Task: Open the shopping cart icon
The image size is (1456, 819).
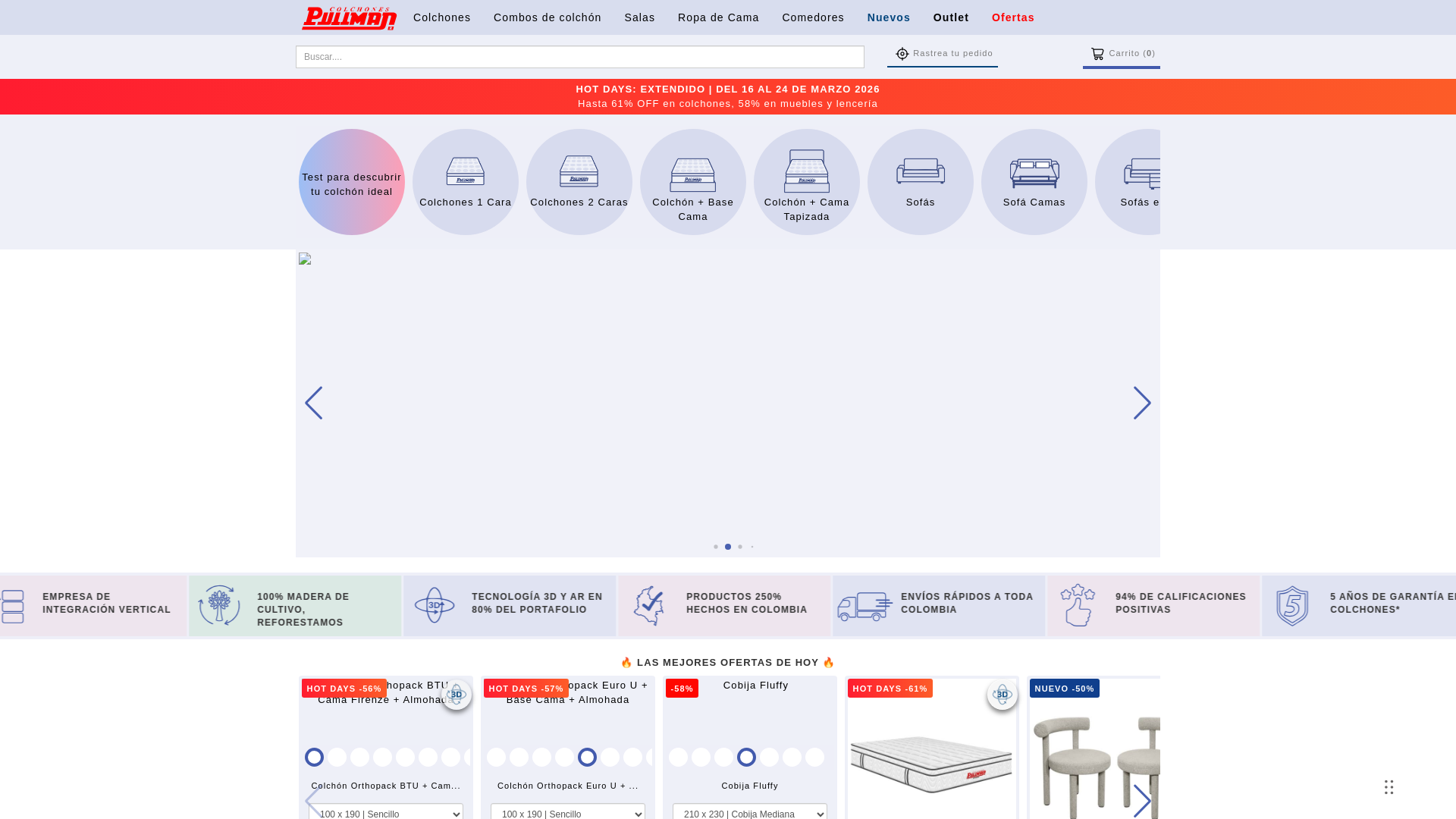Action: point(1097,54)
